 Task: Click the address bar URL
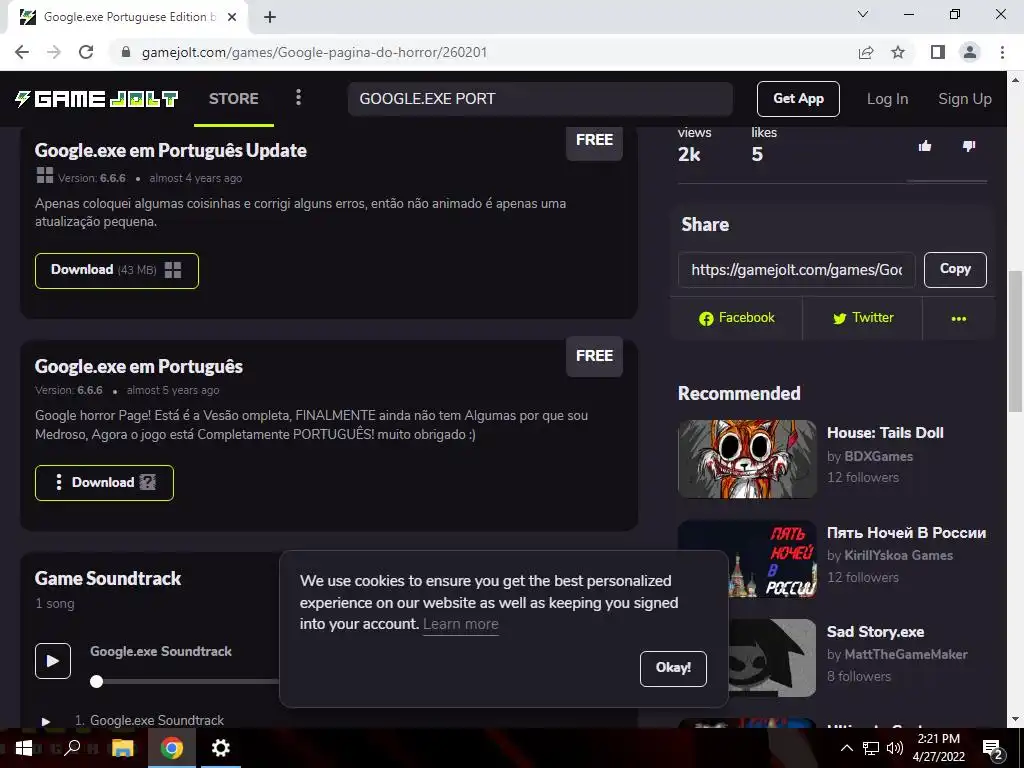click(x=314, y=52)
